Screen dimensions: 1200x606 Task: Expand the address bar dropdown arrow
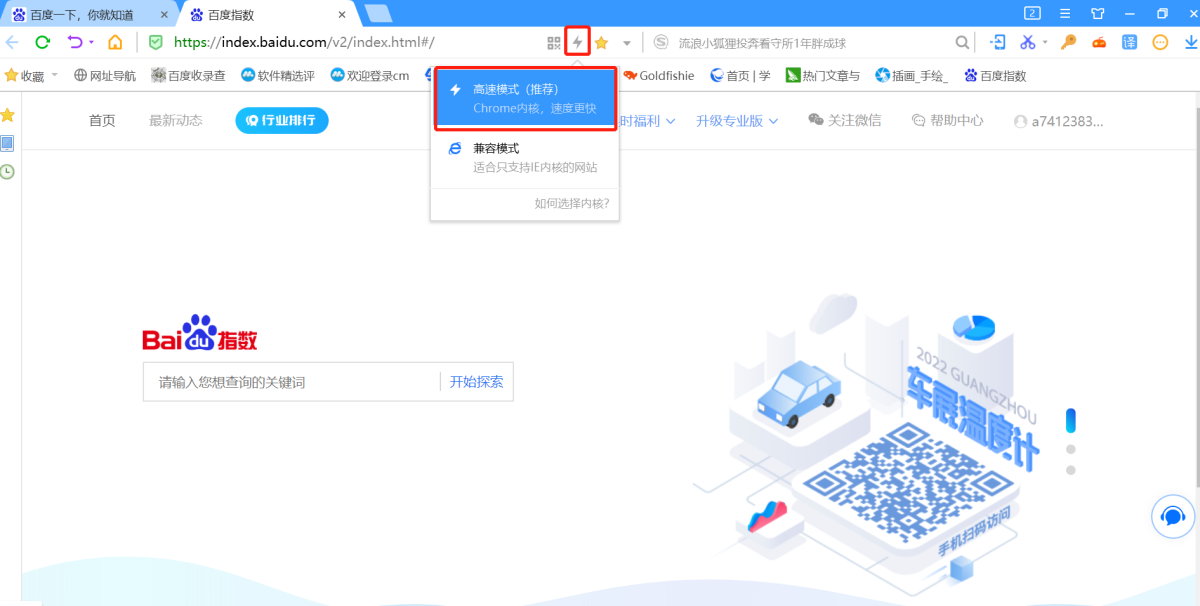pyautogui.click(x=627, y=42)
